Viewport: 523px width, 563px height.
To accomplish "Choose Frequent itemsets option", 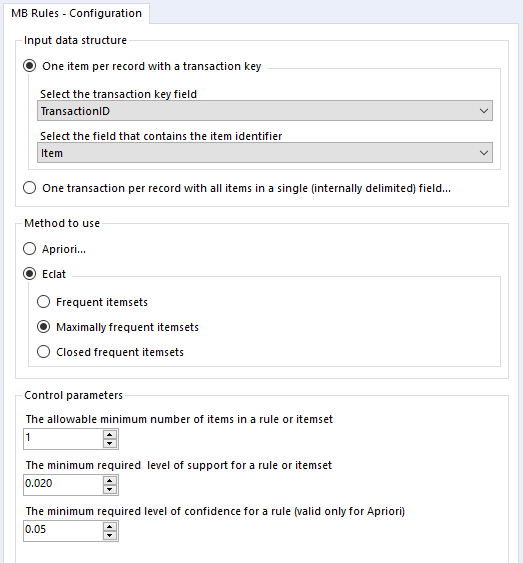I will (43, 302).
